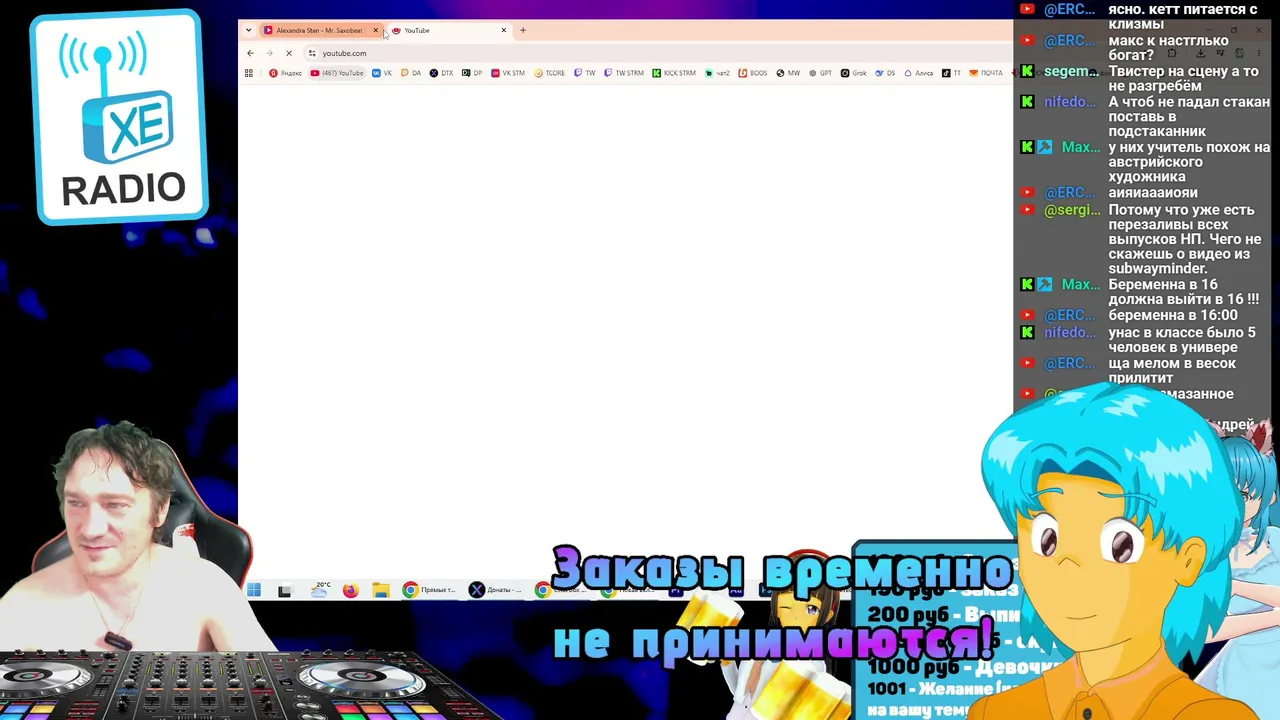Open Task View on the taskbar
The width and height of the screenshot is (1280, 720).
click(x=285, y=590)
